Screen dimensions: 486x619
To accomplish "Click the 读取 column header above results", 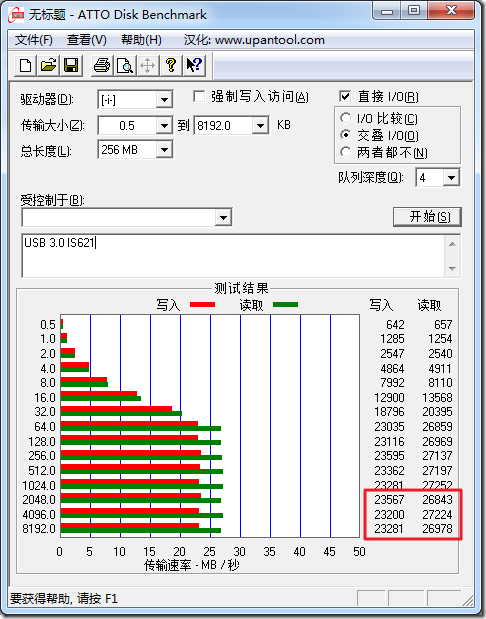I will [429, 305].
